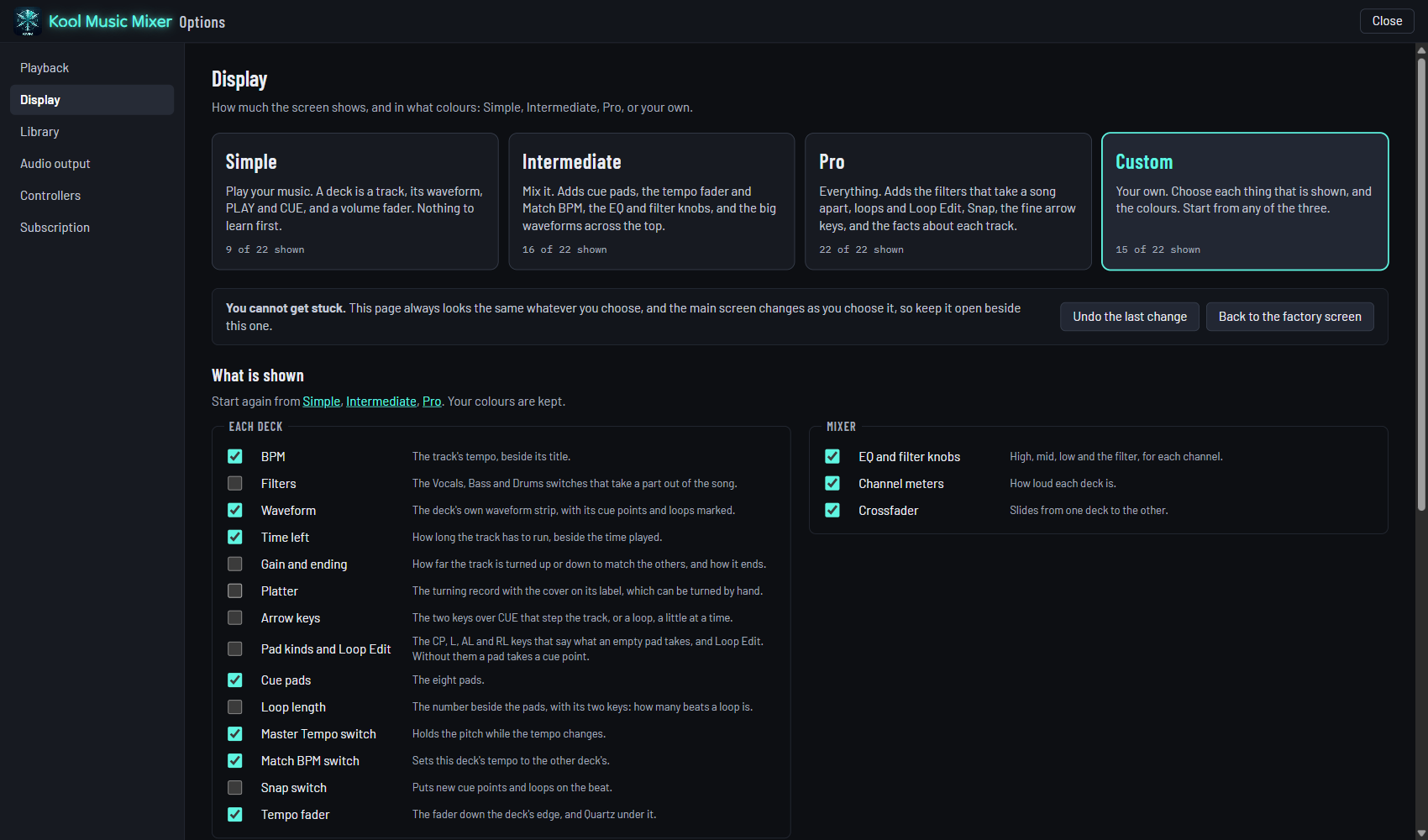Disable the Tempo fader checkbox
Image resolution: width=1428 pixels, height=840 pixels.
[235, 815]
